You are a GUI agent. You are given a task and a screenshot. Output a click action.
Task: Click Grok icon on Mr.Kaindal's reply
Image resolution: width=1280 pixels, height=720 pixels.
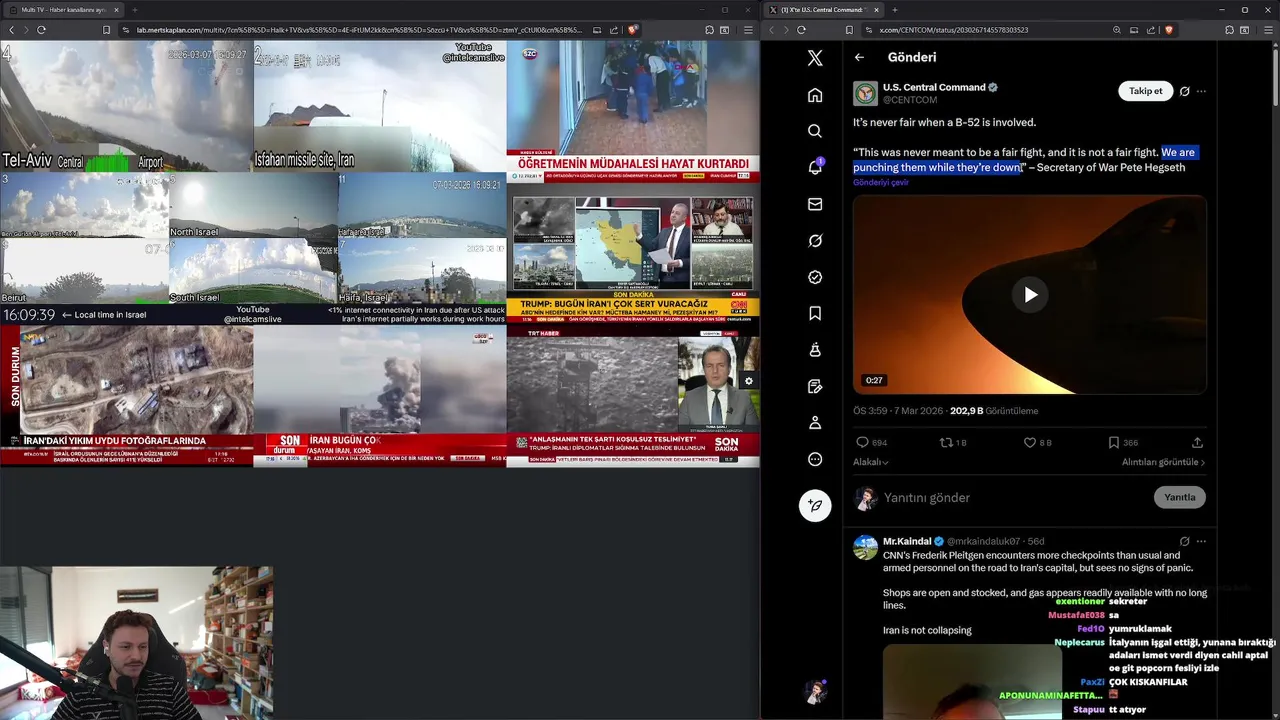pos(1184,541)
